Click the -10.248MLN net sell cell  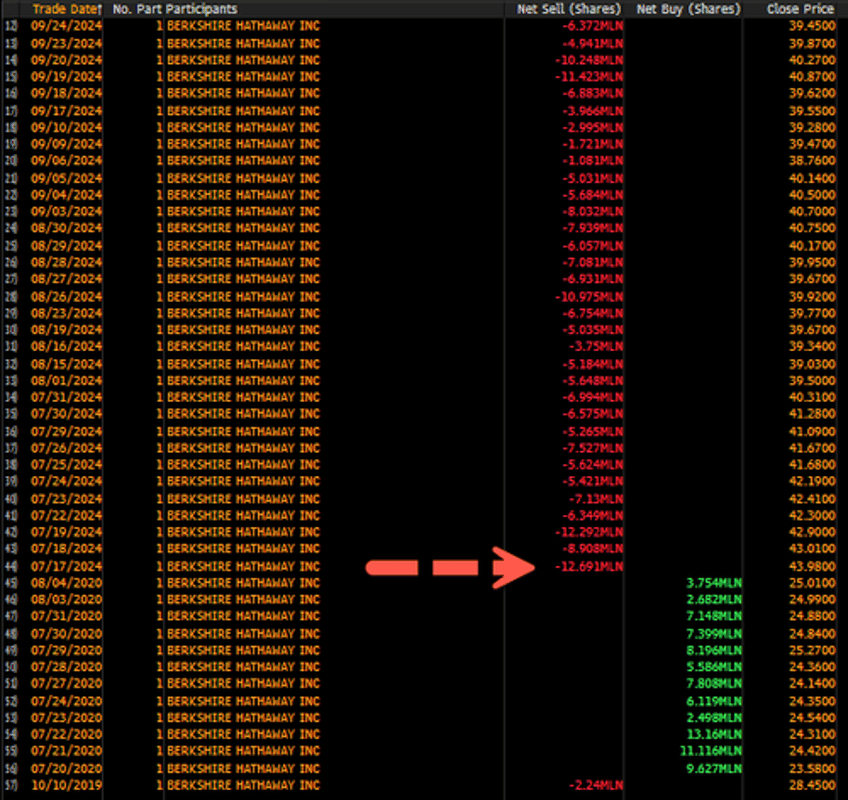point(589,60)
